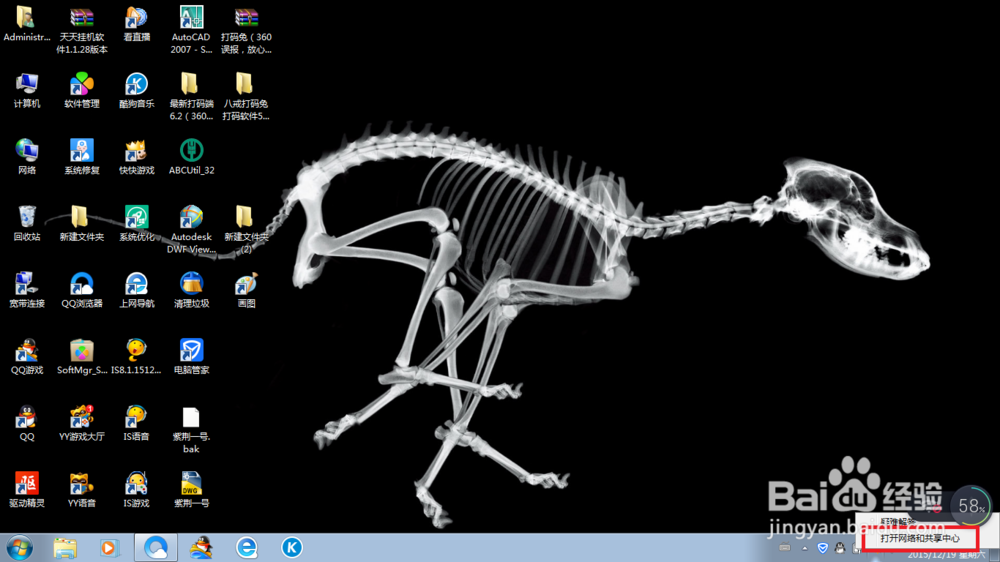Open media player from taskbar
Screen dimensions: 1000x562
click(x=109, y=547)
